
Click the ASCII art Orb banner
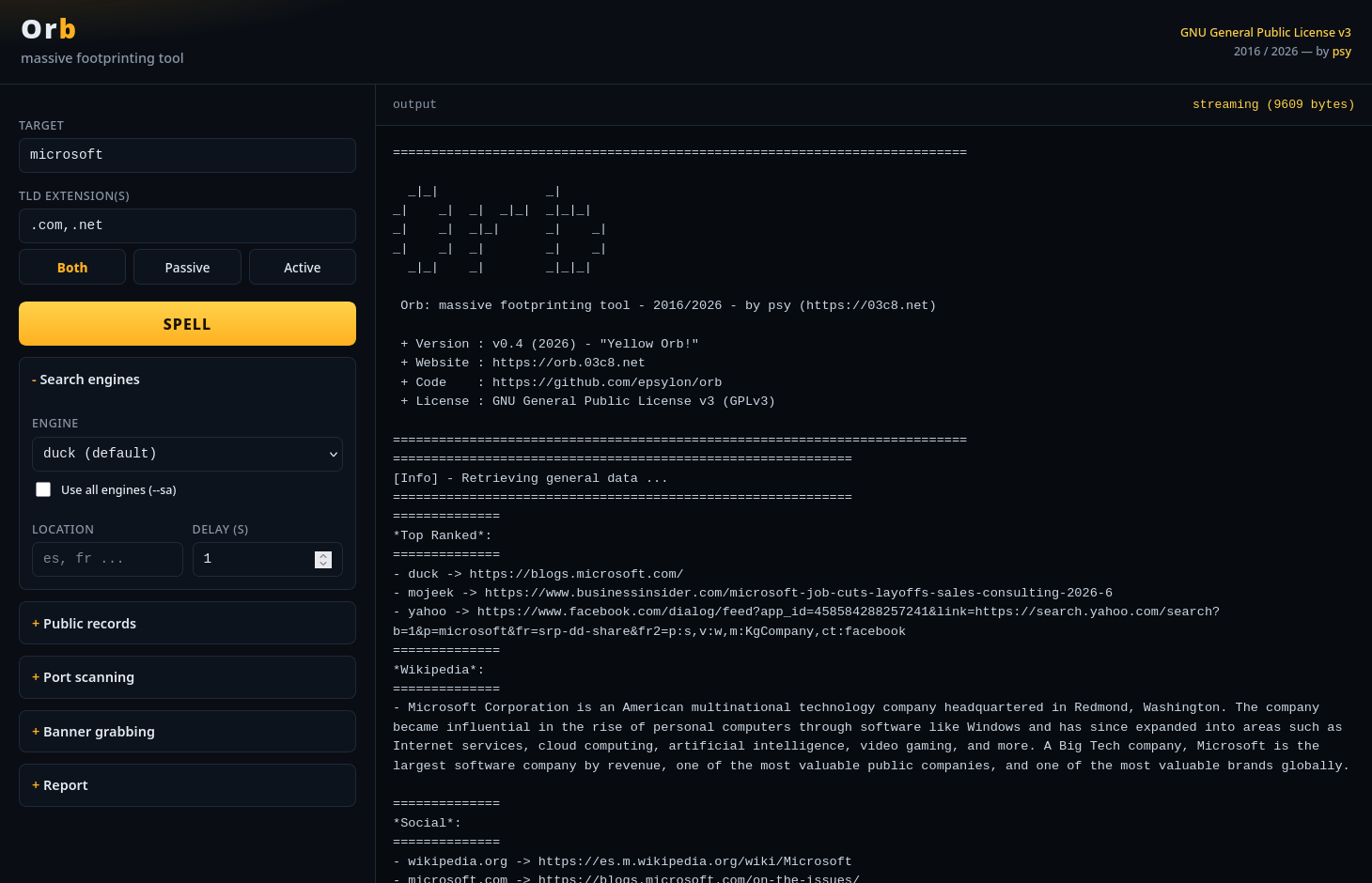pos(499,229)
